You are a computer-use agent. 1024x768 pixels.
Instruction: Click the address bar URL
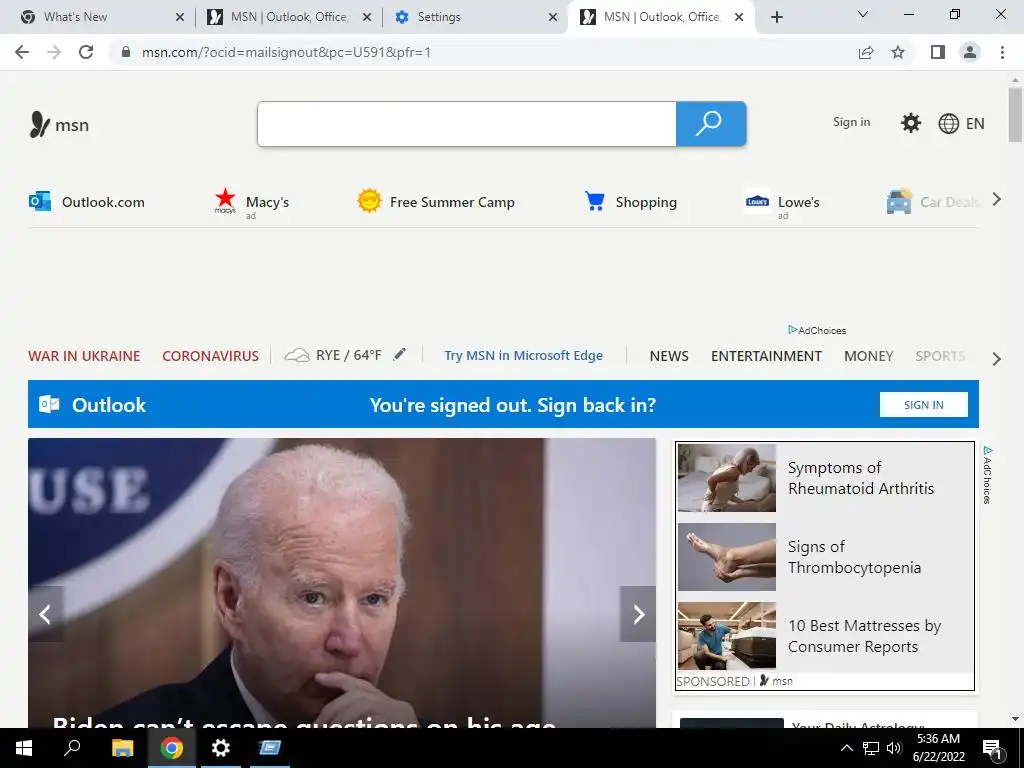click(x=286, y=52)
